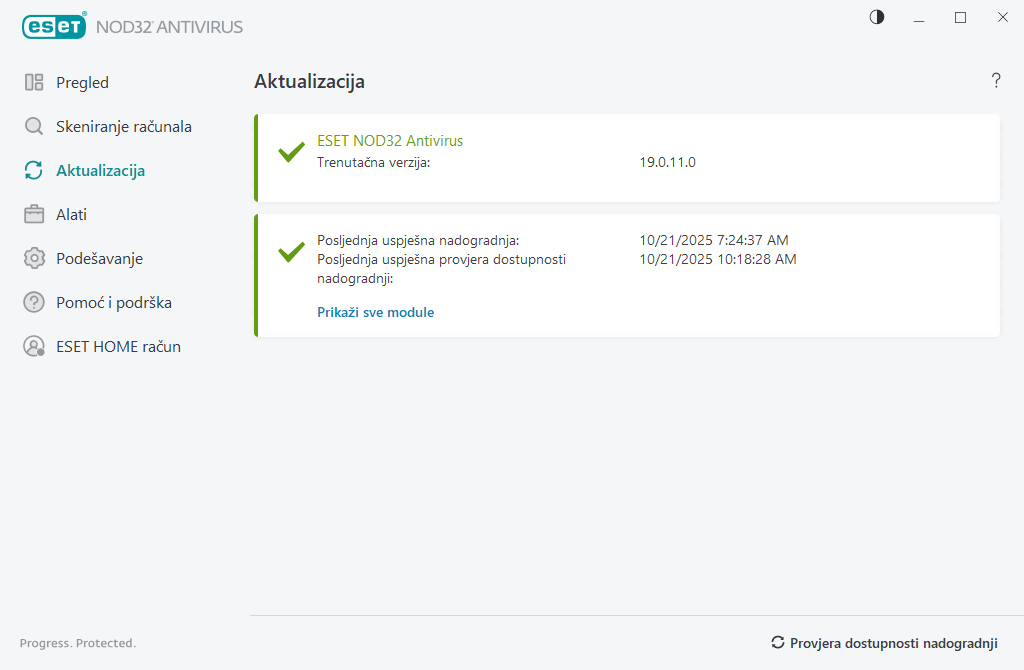Select the Alati menu entry
The width and height of the screenshot is (1024, 670).
(x=72, y=215)
